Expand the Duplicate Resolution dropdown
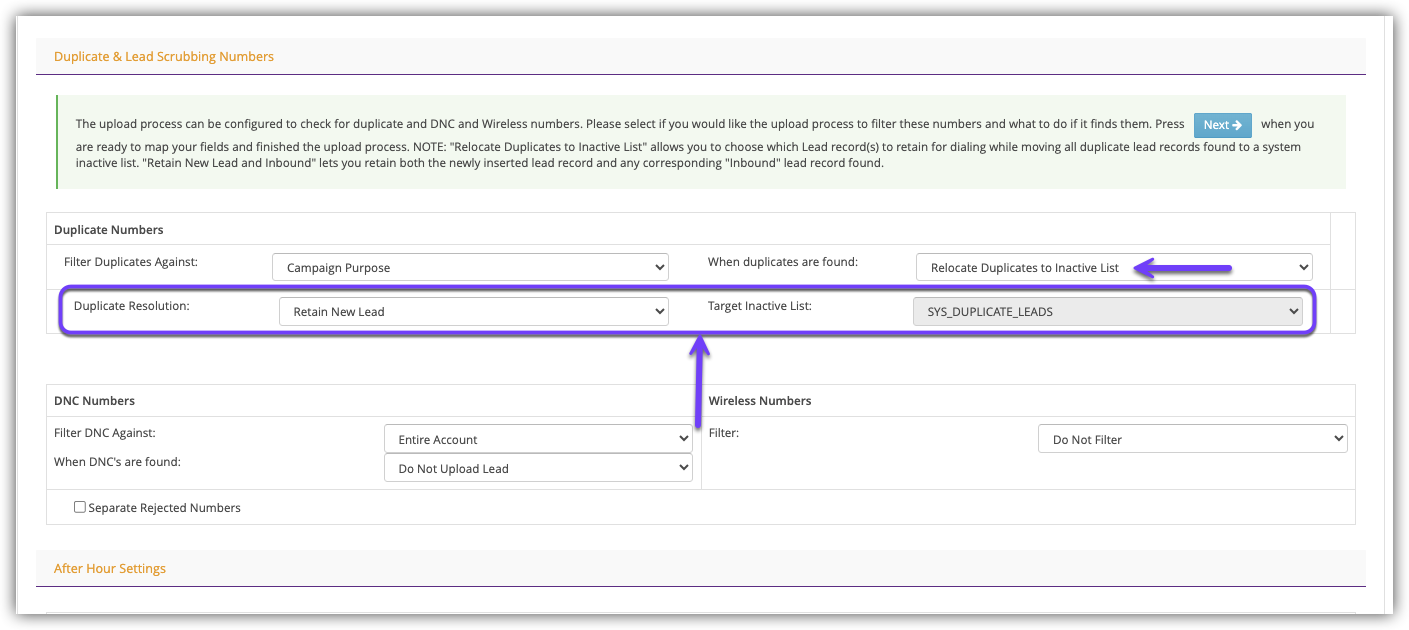 [x=473, y=311]
